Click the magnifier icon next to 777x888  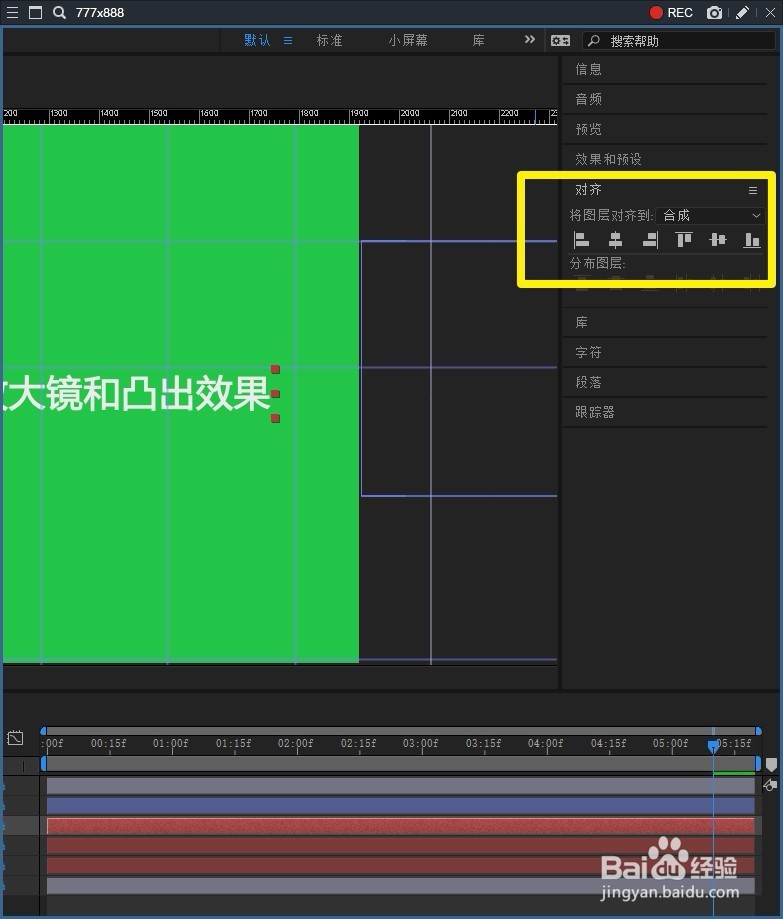tap(59, 12)
